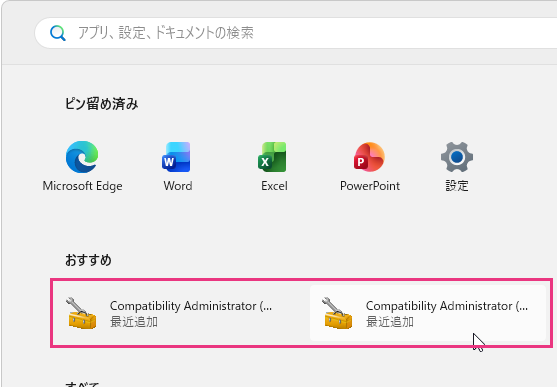The height and width of the screenshot is (387, 557).
Task: Click the おすすめ heading
Action: (x=88, y=260)
